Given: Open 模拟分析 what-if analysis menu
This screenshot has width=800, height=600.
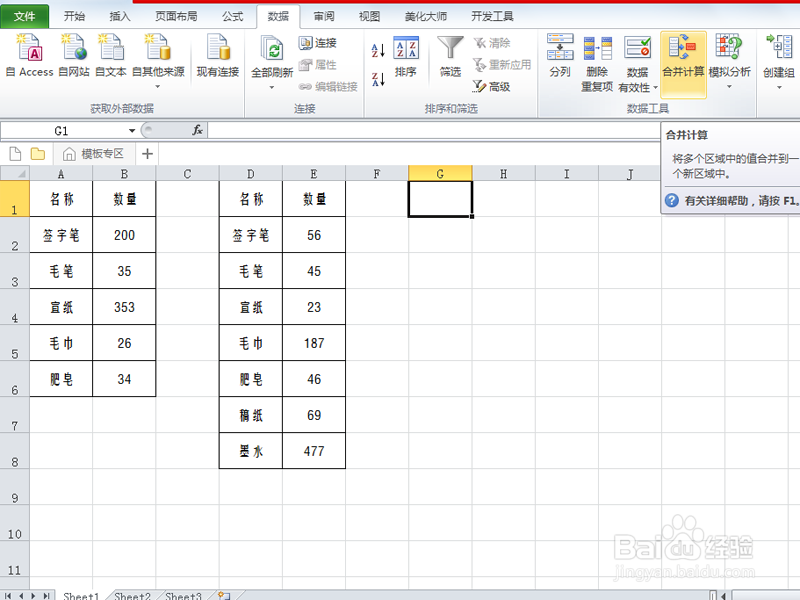Looking at the screenshot, I should (x=729, y=61).
